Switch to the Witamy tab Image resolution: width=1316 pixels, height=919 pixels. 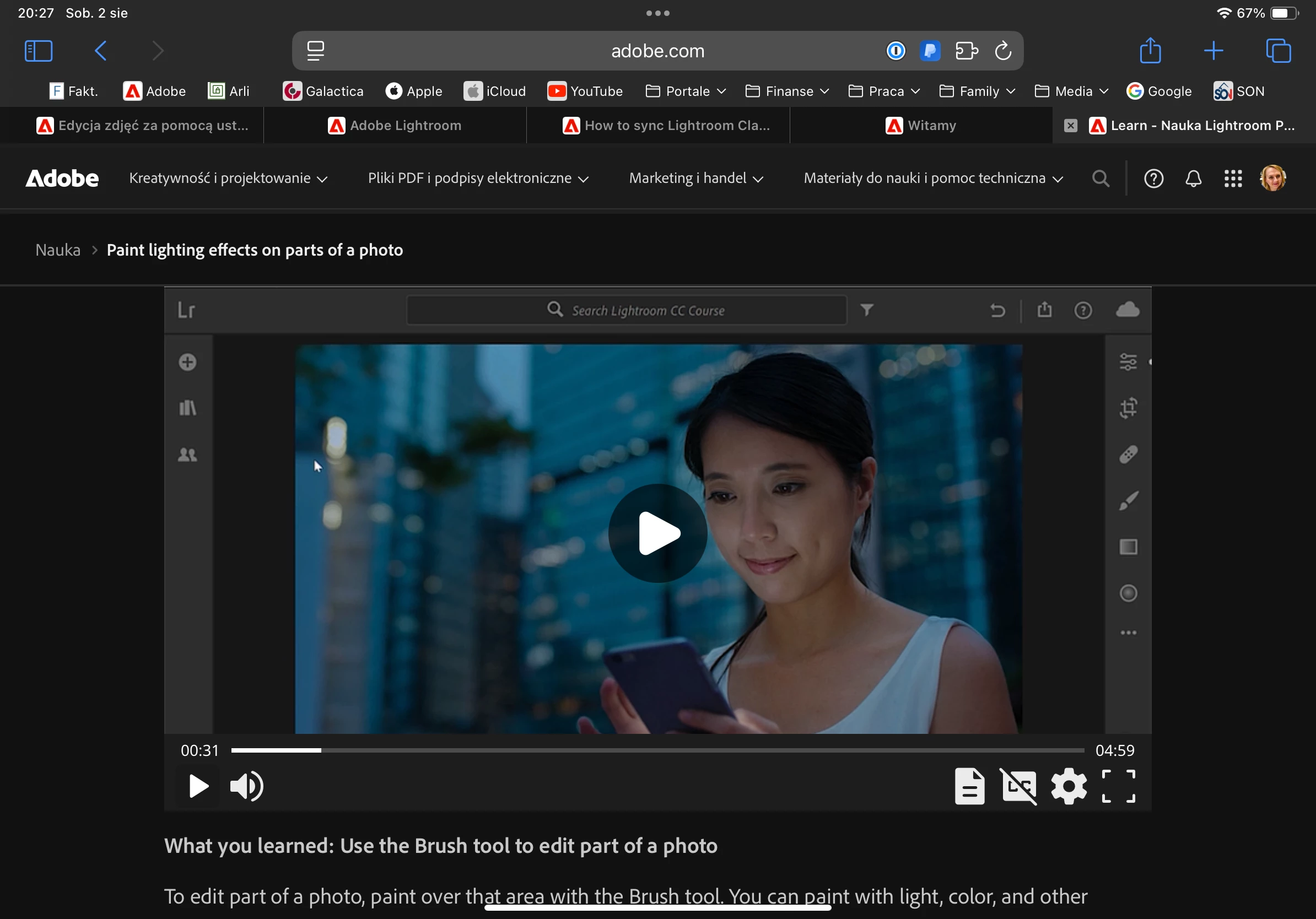coord(921,126)
